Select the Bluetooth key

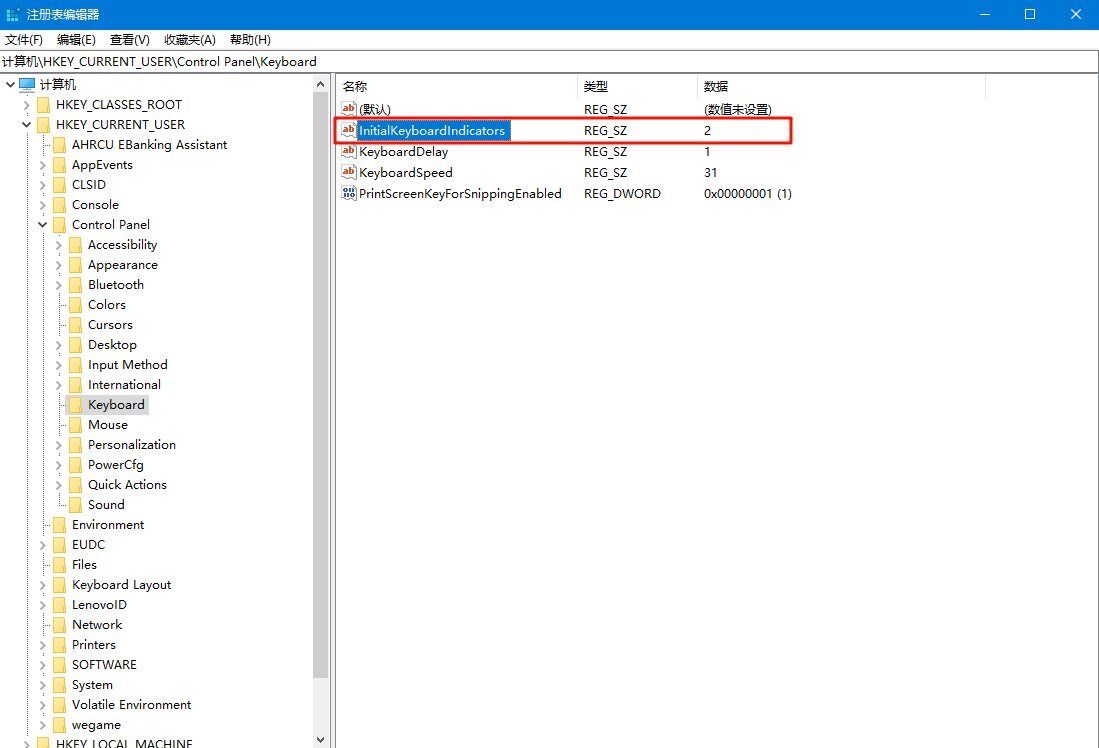(116, 285)
